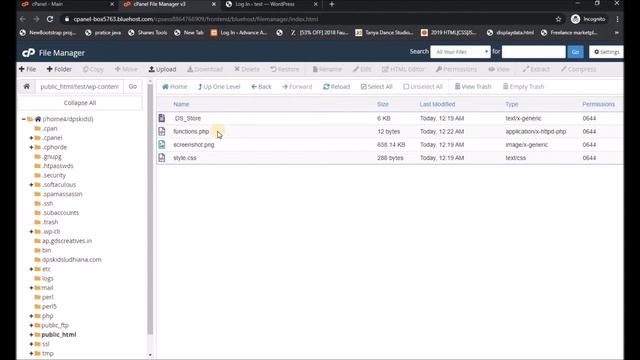Viewport: 640px width, 360px height.
Task: Go Forward in file navigation
Action: [x=297, y=87]
